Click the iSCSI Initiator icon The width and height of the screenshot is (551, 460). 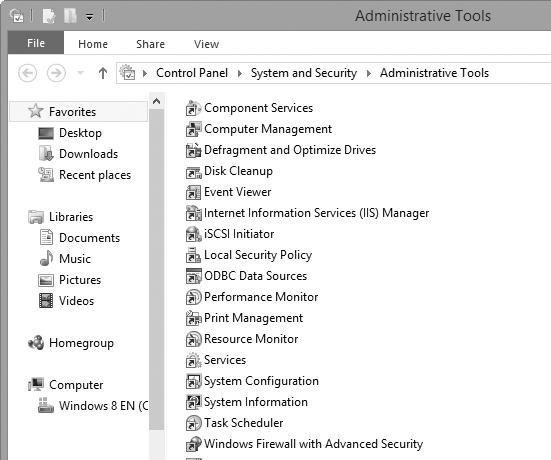tap(193, 234)
